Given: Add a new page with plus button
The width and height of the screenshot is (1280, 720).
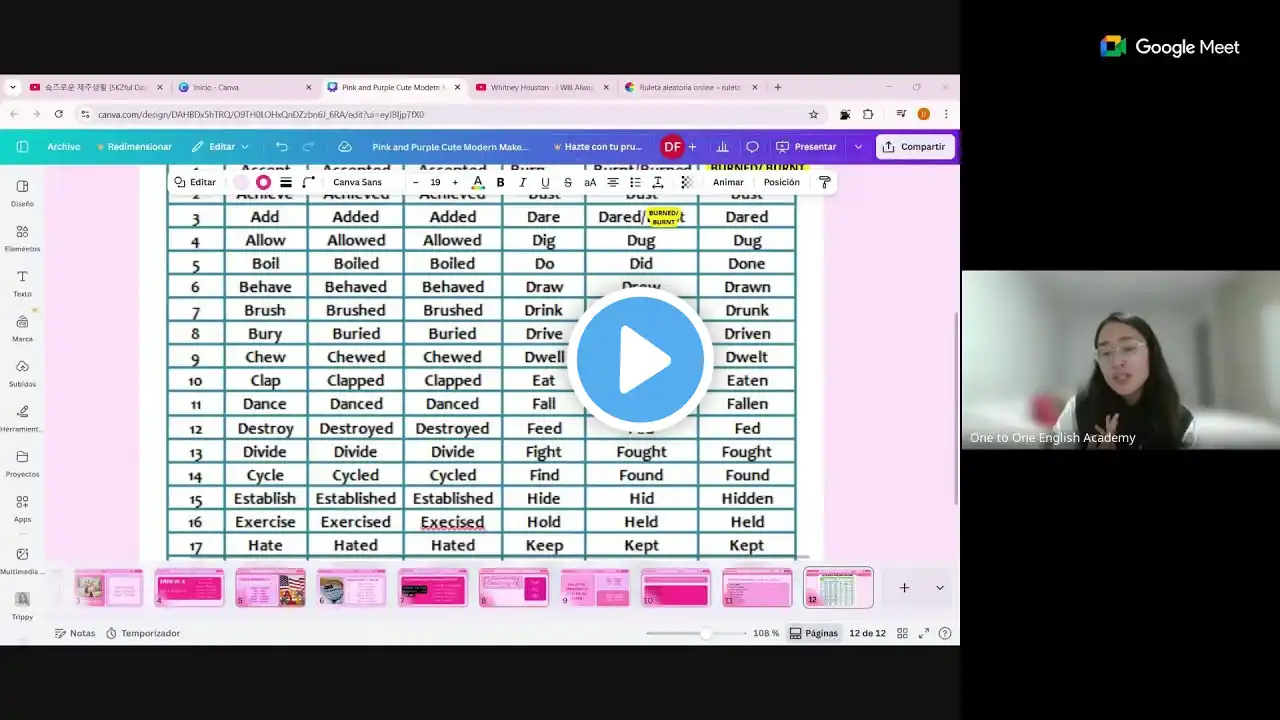Looking at the screenshot, I should (x=904, y=588).
